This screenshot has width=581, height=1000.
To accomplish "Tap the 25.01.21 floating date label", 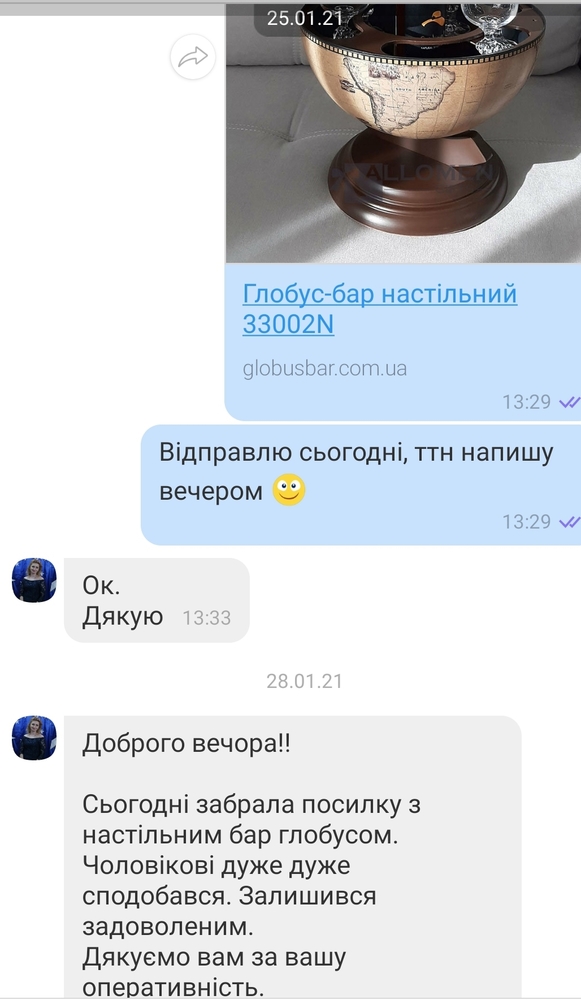I will point(304,18).
